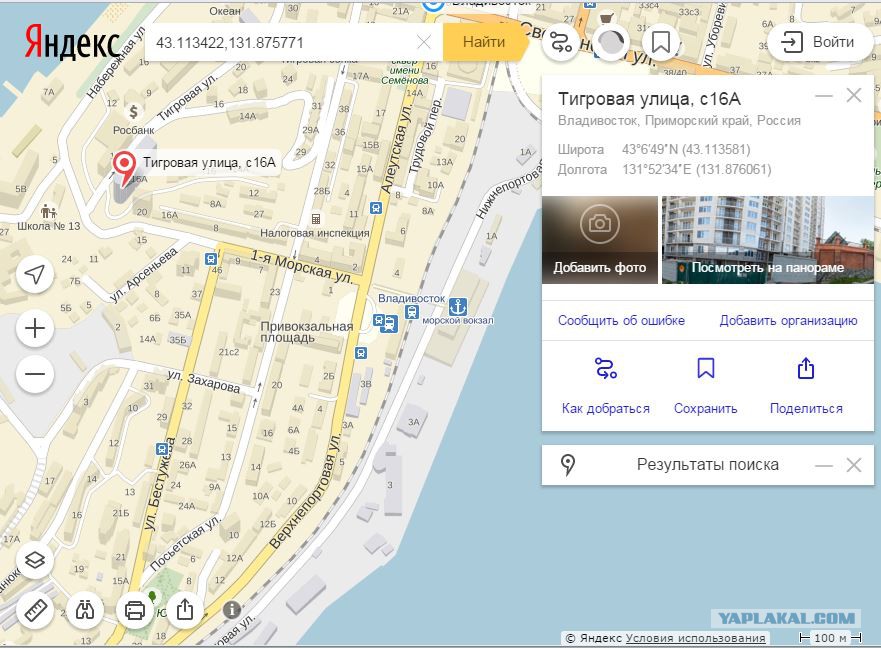The image size is (881, 648).
Task: Click the Владивосток railway station icon
Action: click(412, 312)
